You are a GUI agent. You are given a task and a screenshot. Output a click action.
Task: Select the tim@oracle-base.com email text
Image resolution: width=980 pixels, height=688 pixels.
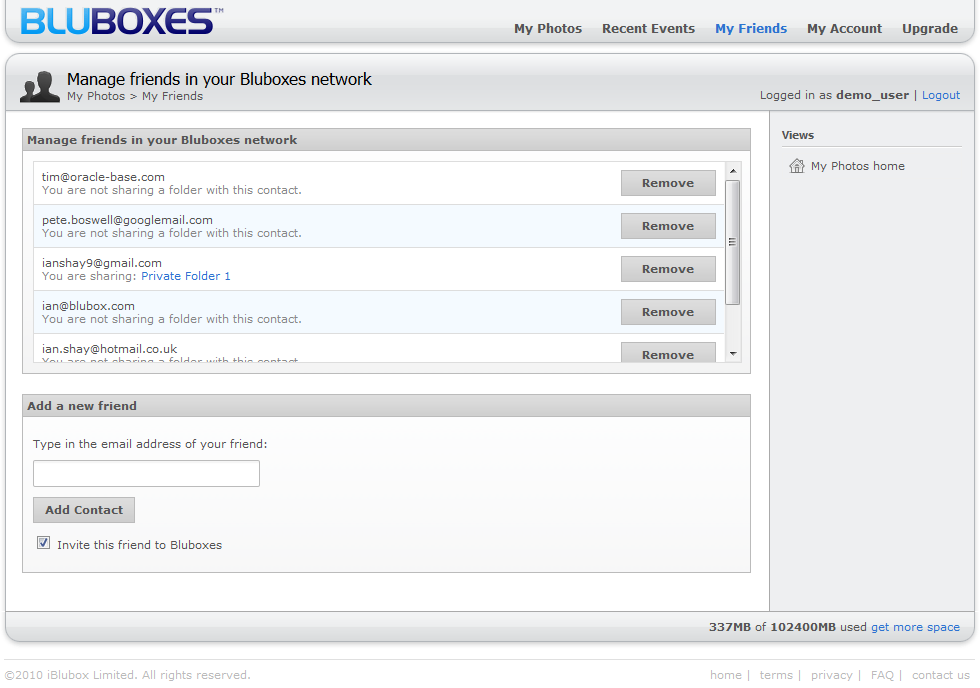[x=103, y=177]
